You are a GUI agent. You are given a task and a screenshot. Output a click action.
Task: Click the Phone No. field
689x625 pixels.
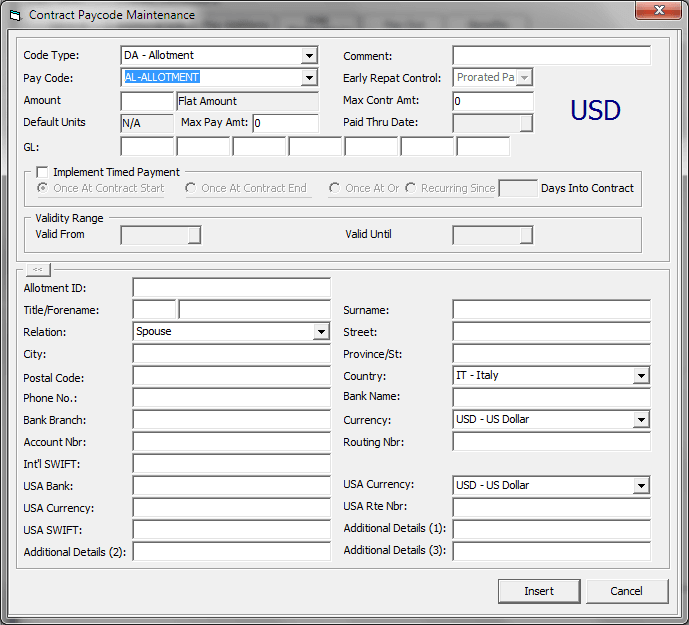tap(232, 398)
